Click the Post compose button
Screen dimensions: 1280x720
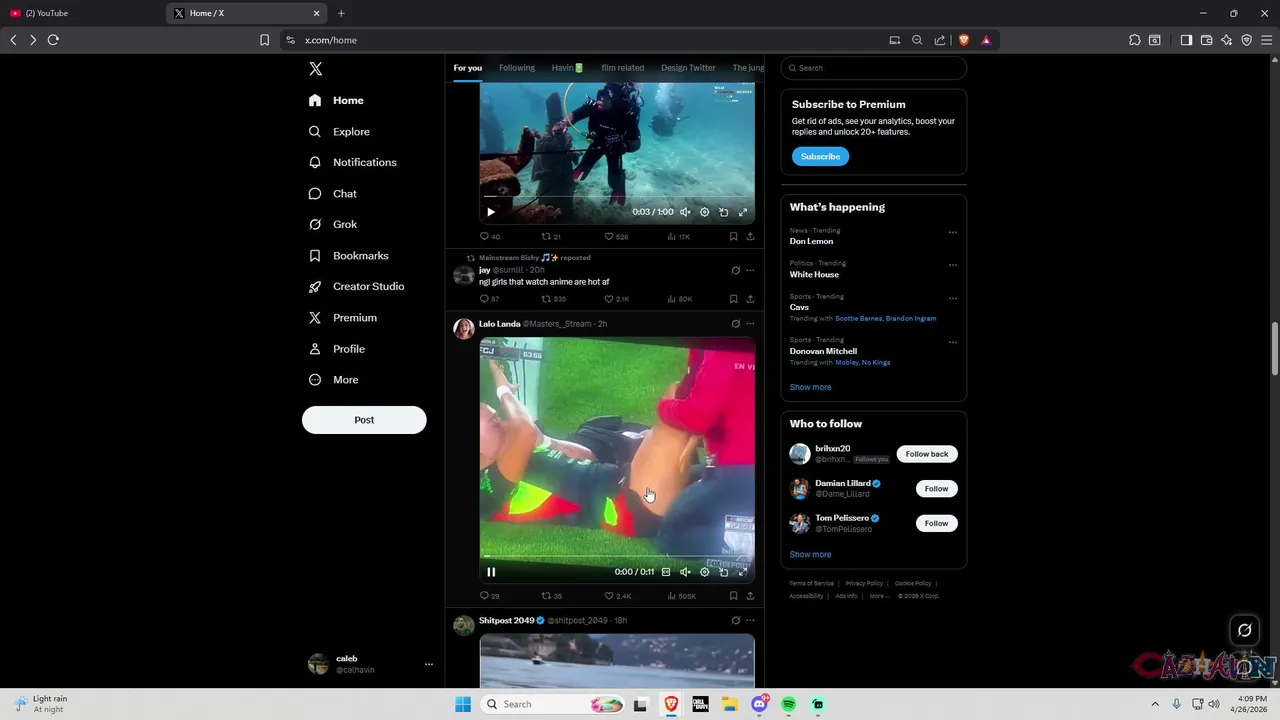click(x=364, y=420)
